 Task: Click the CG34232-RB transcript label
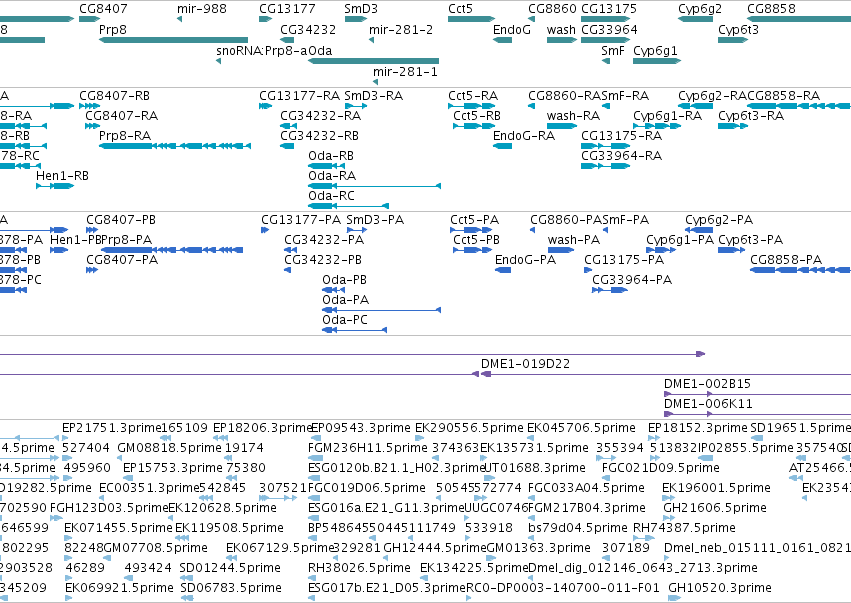pyautogui.click(x=319, y=136)
